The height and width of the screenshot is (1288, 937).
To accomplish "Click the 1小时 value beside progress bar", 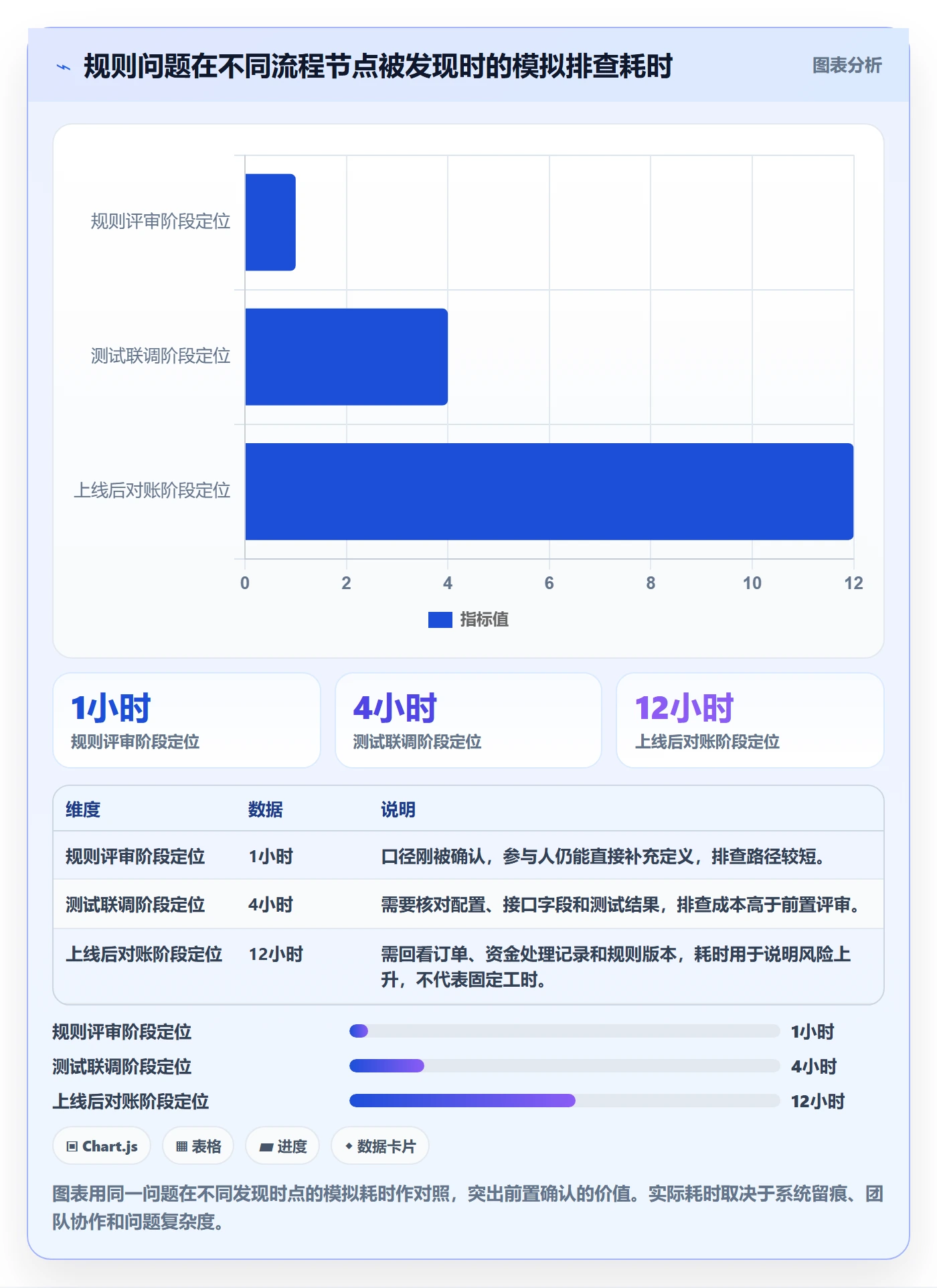I will click(813, 1032).
